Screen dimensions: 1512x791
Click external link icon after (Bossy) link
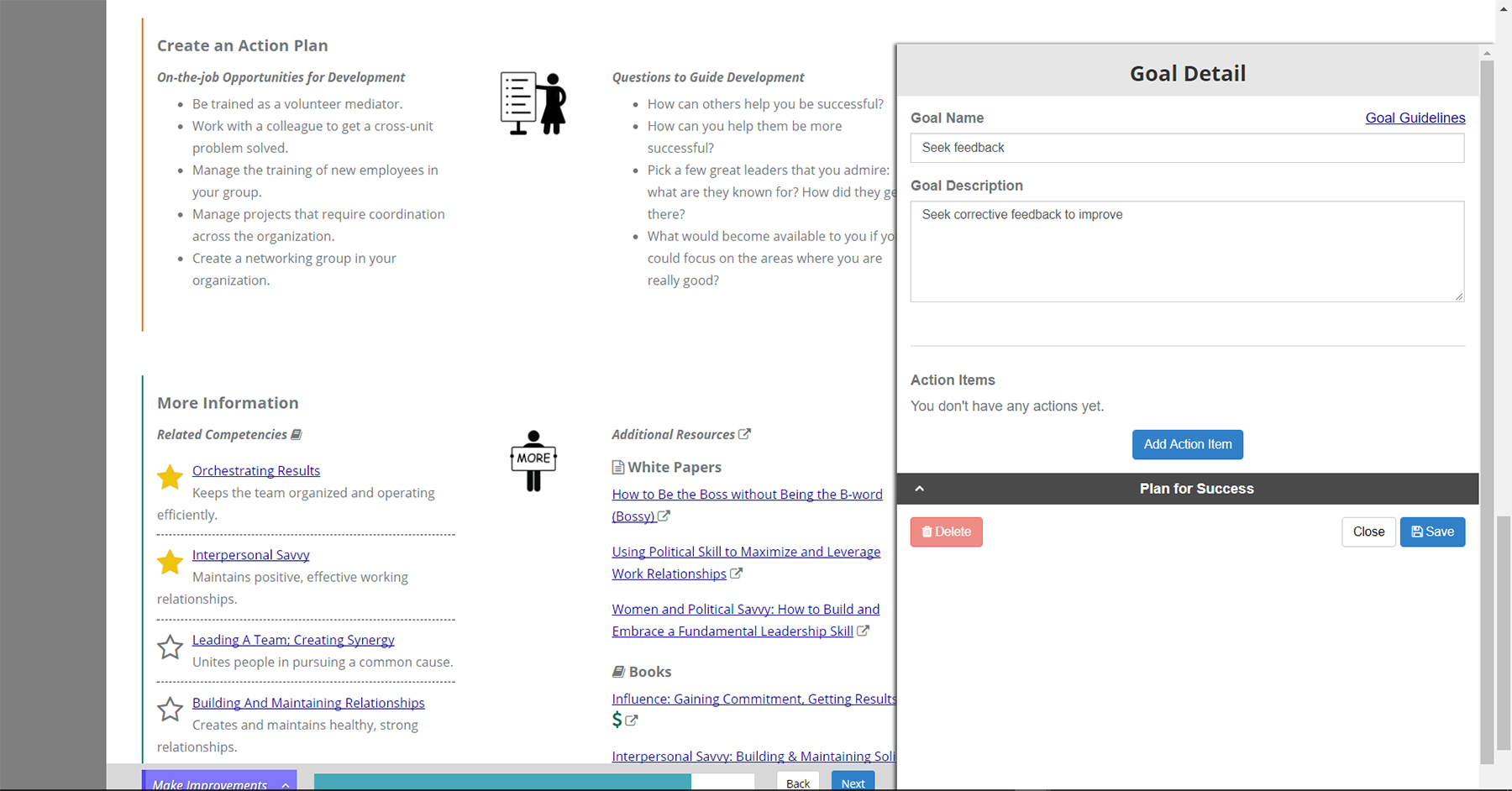(x=664, y=516)
